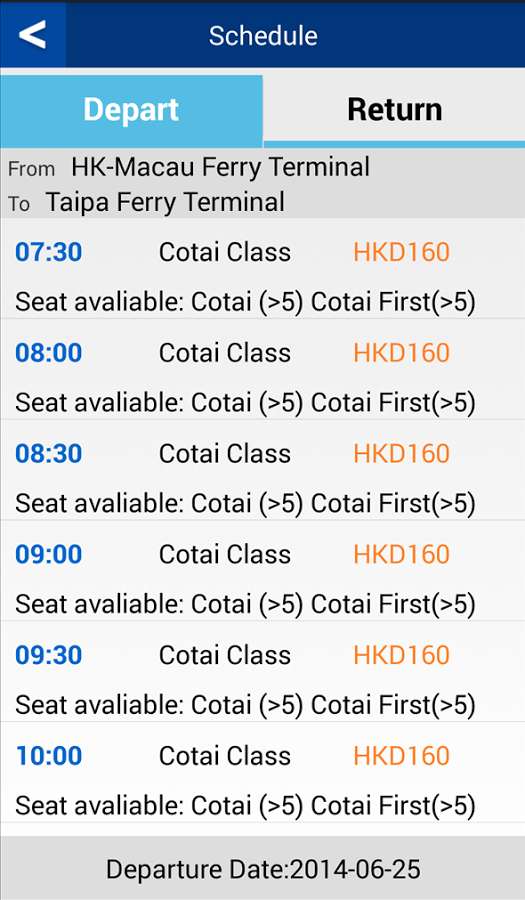525x900 pixels.
Task: Switch to the Depart tab
Action: click(131, 111)
